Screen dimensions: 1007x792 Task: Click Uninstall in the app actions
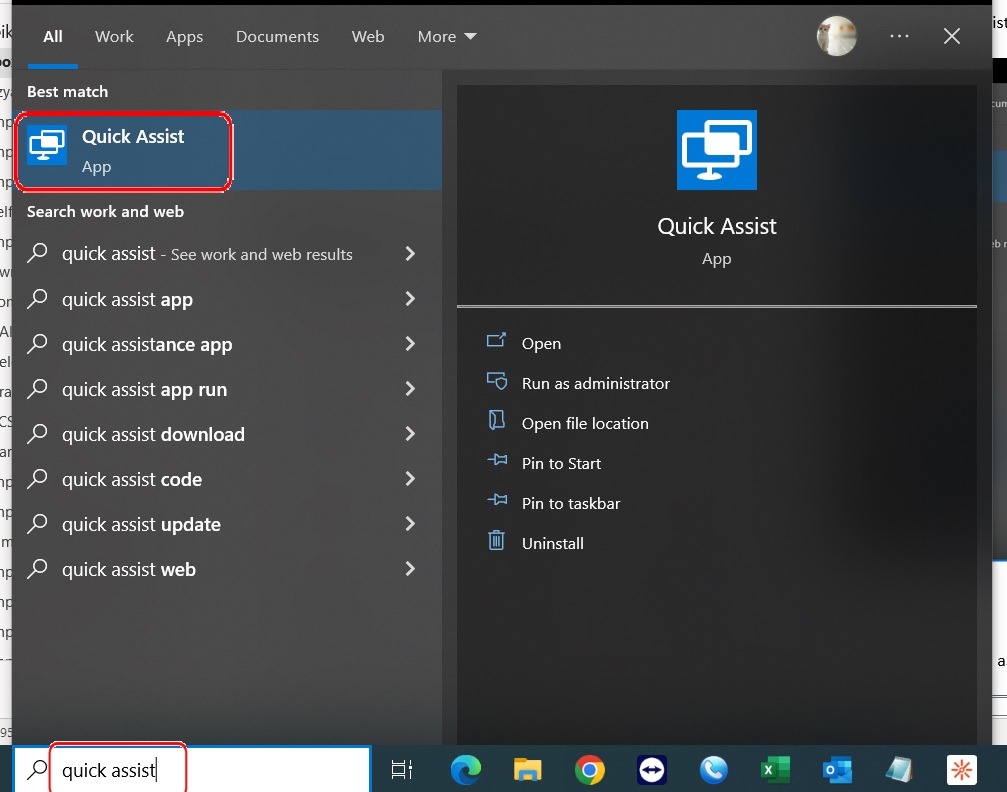pyautogui.click(x=552, y=543)
